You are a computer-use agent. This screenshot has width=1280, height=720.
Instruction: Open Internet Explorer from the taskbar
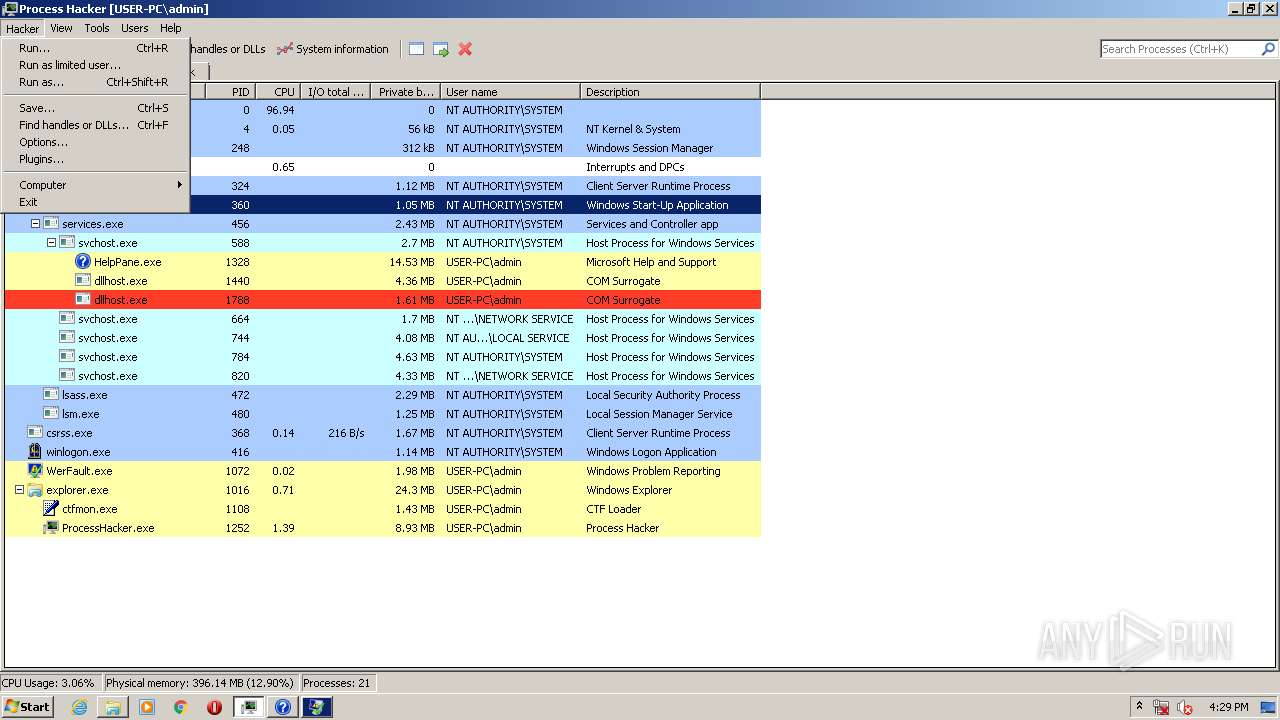click(x=79, y=707)
